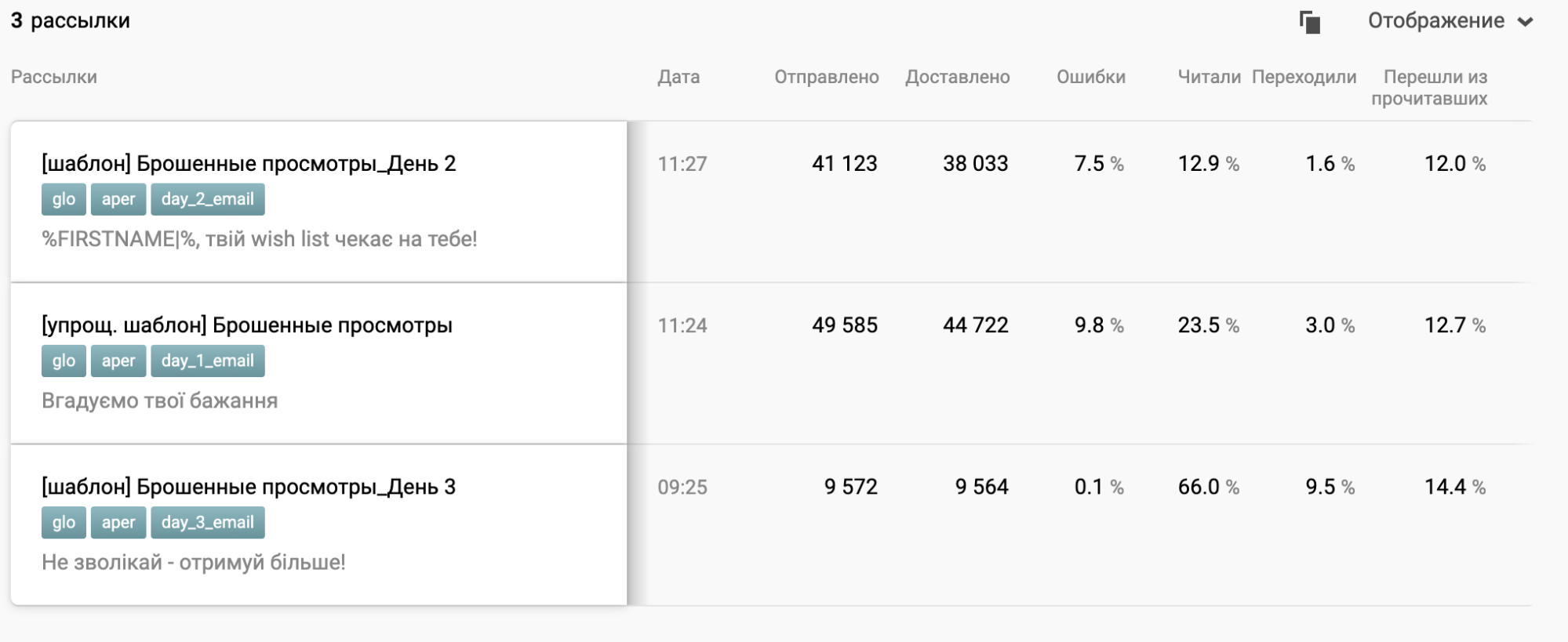The height and width of the screenshot is (642, 1568).
Task: Sort by the Переходили column header
Action: (x=1304, y=77)
